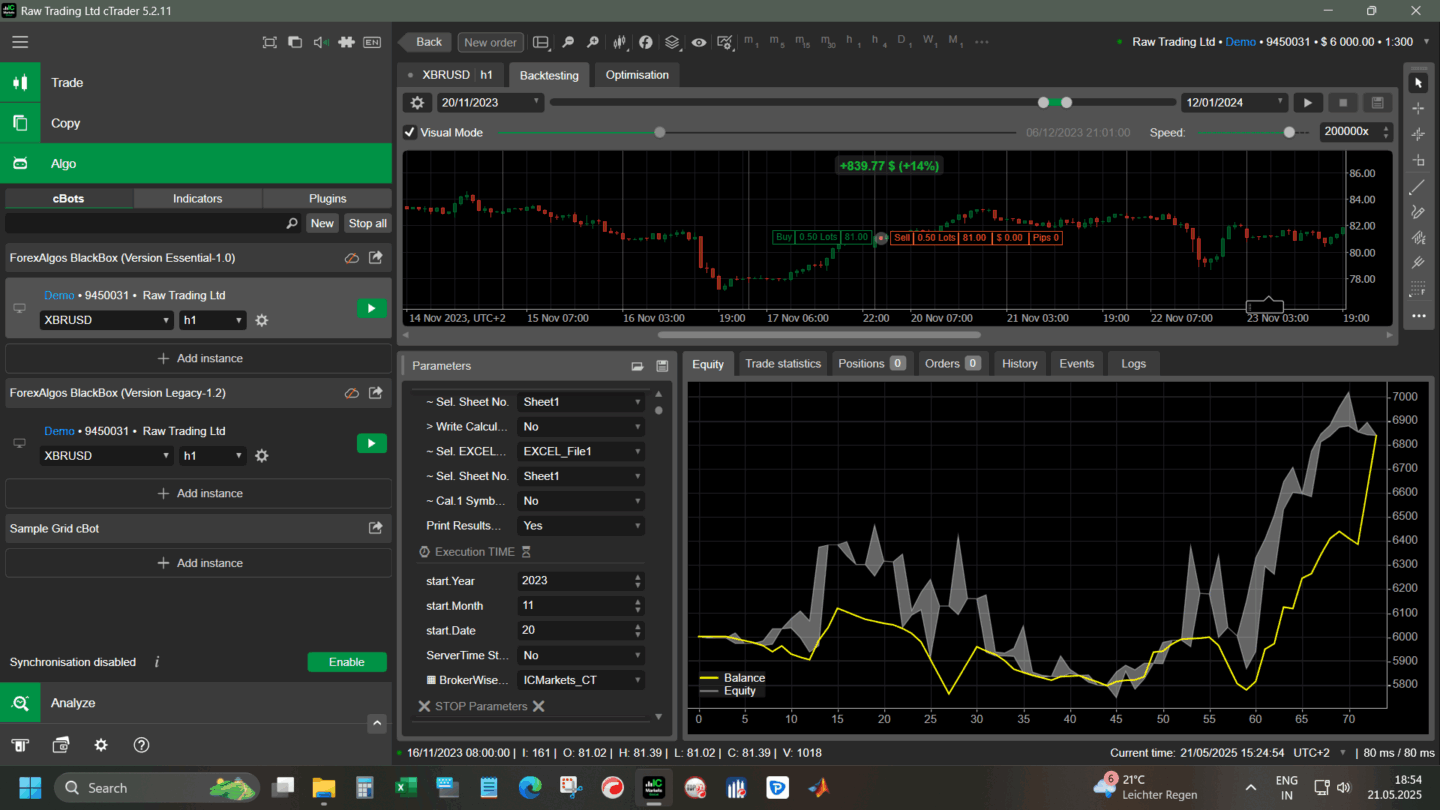
Task: Select the trend line drawing tool
Action: (1417, 187)
